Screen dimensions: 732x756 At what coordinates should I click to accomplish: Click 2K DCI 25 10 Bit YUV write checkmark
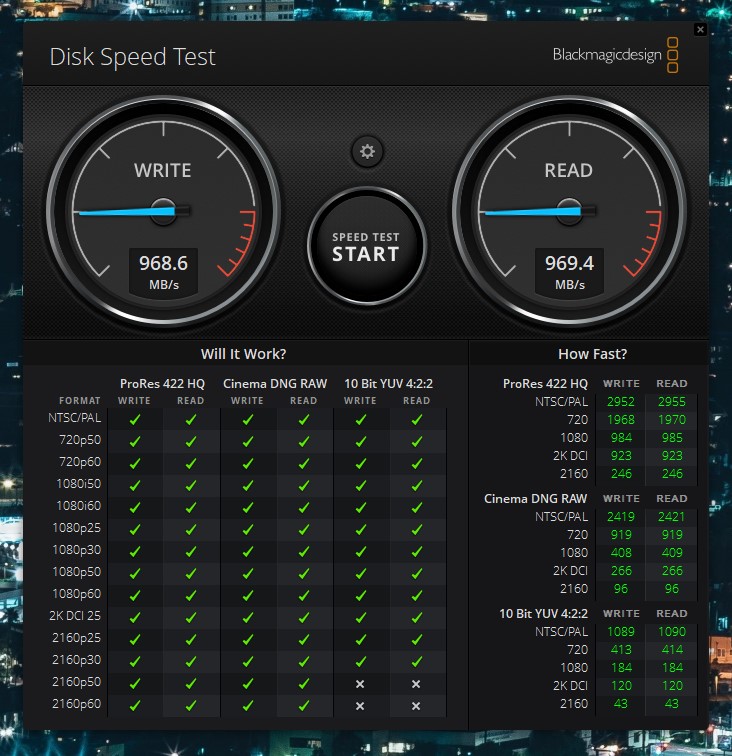click(x=361, y=617)
